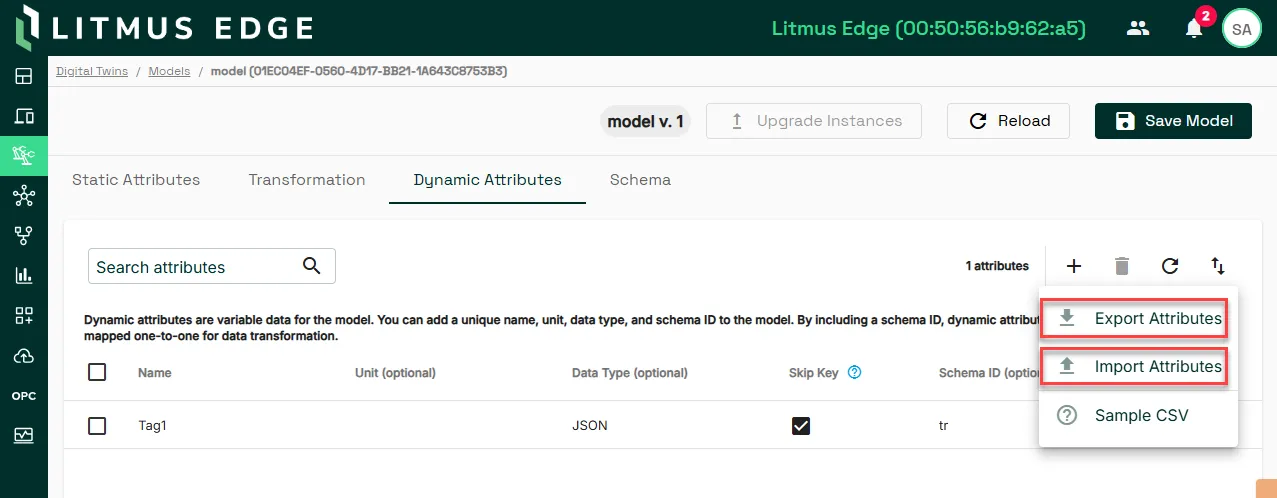Image resolution: width=1277 pixels, height=498 pixels.
Task: Open the dashboard icon in sidebar
Action: pyautogui.click(x=24, y=76)
